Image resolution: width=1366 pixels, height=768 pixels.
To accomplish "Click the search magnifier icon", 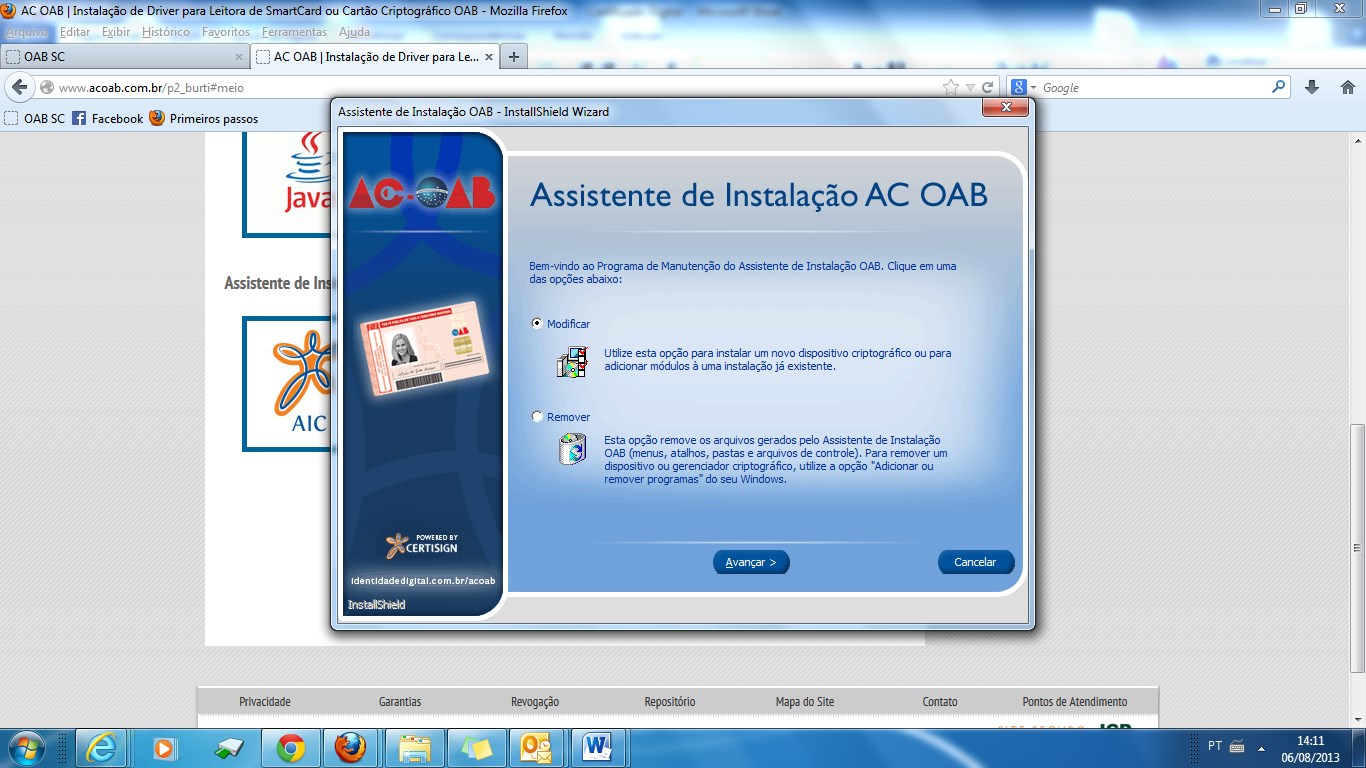I will 1279,87.
